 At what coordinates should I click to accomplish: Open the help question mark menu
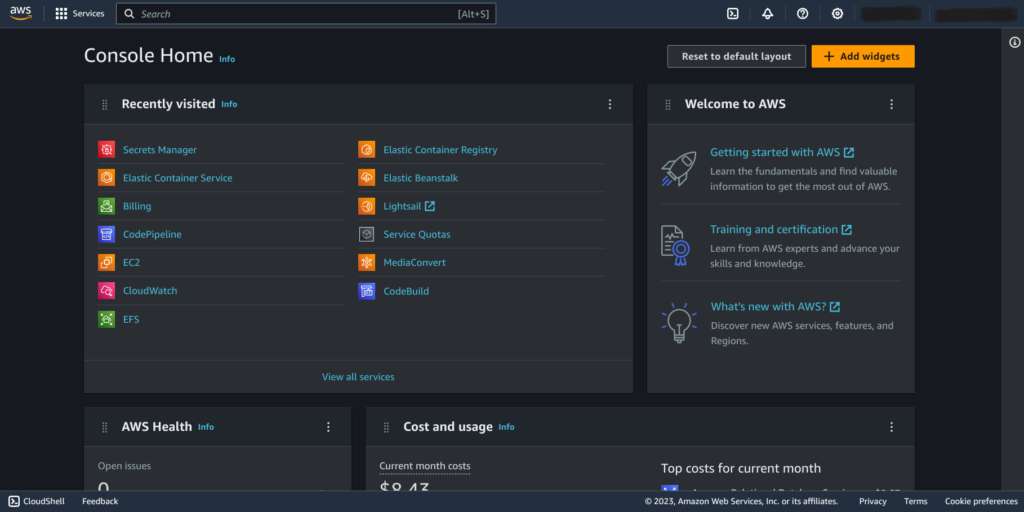[x=803, y=14]
